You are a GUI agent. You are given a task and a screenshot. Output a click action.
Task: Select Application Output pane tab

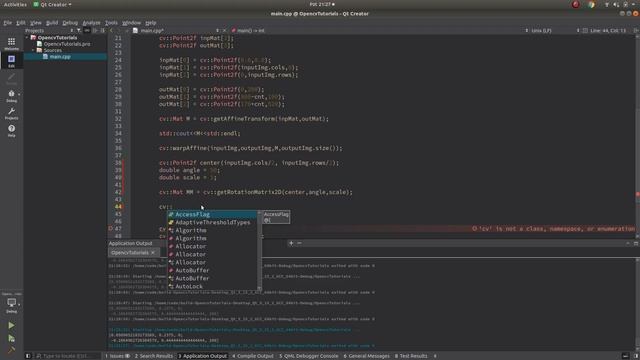click(x=202, y=356)
